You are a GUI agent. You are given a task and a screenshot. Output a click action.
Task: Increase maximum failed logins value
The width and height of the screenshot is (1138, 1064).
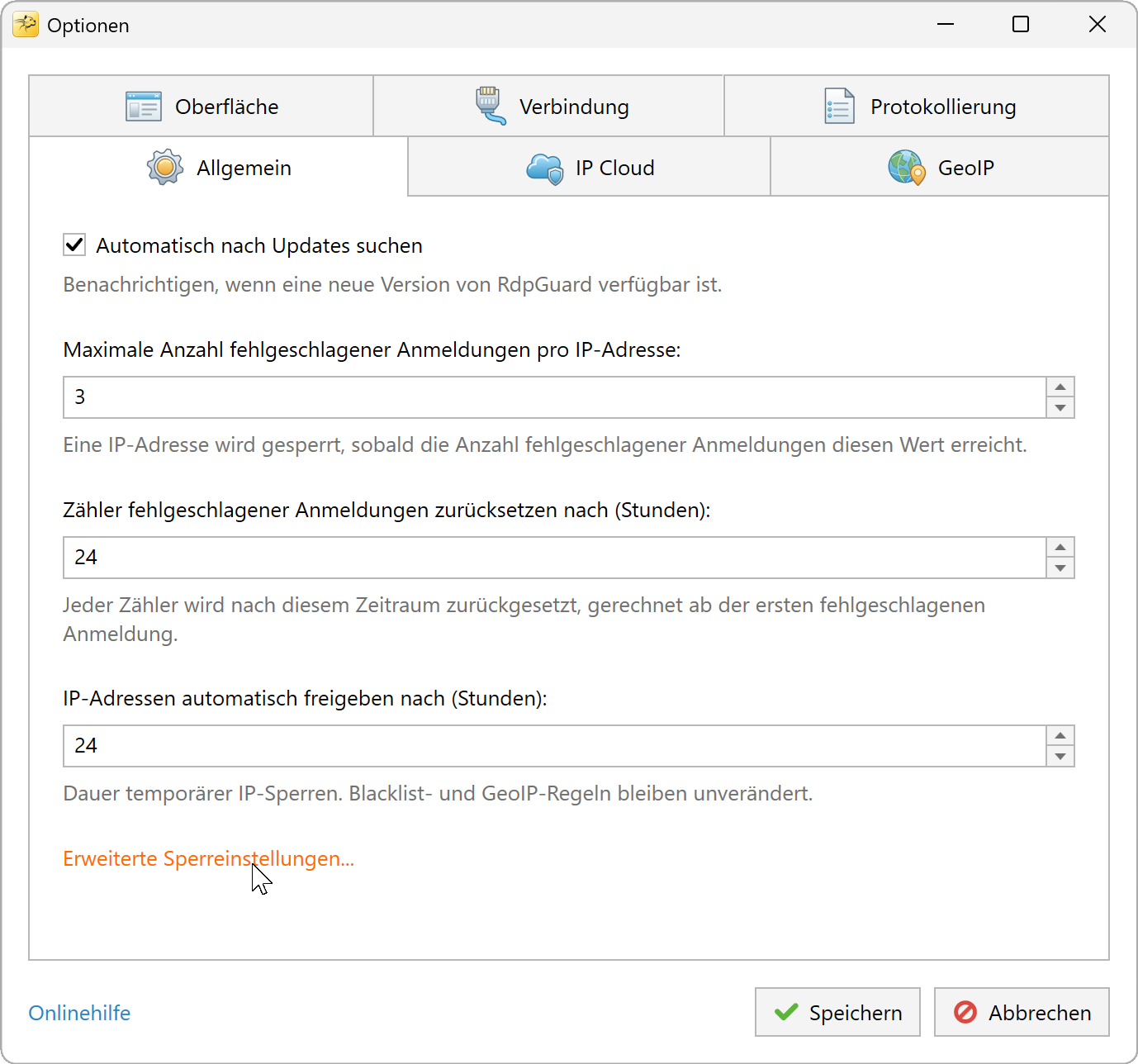click(x=1060, y=387)
